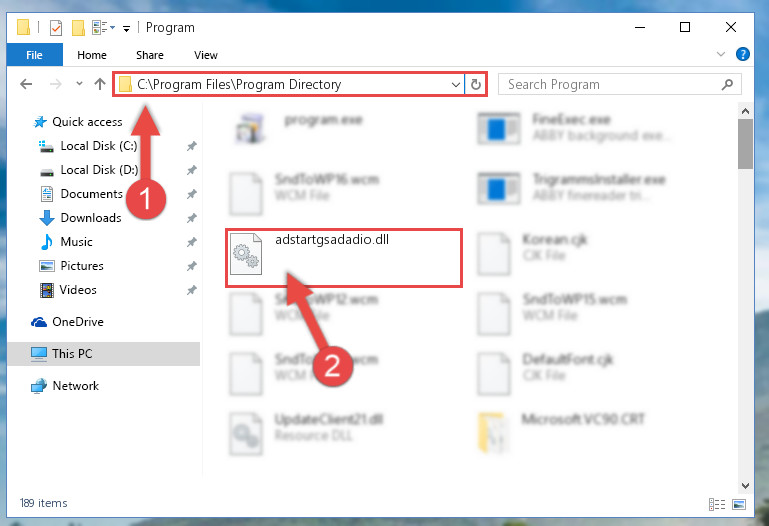The width and height of the screenshot is (769, 526).
Task: Open Local Disk (C:) in sidebar
Action: tap(99, 146)
